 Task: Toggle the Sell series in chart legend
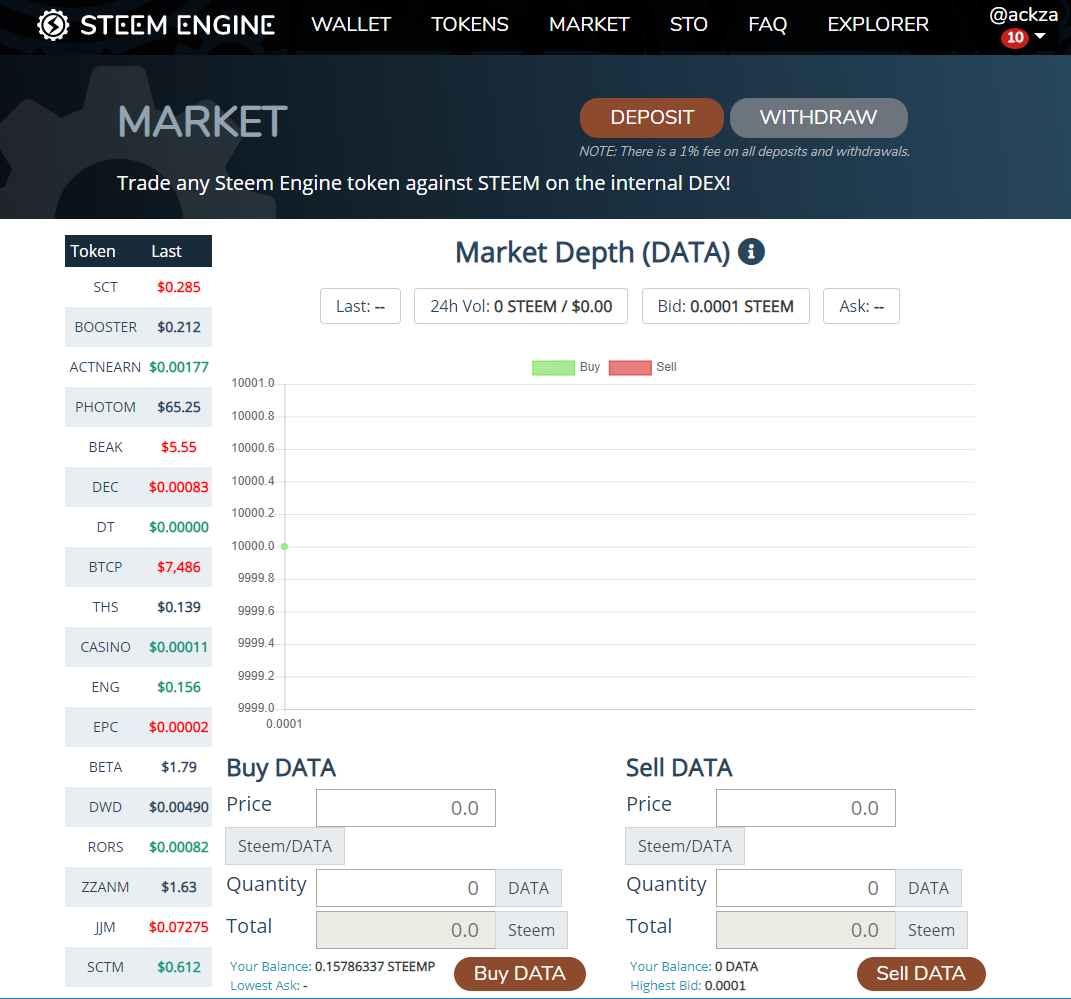click(630, 367)
